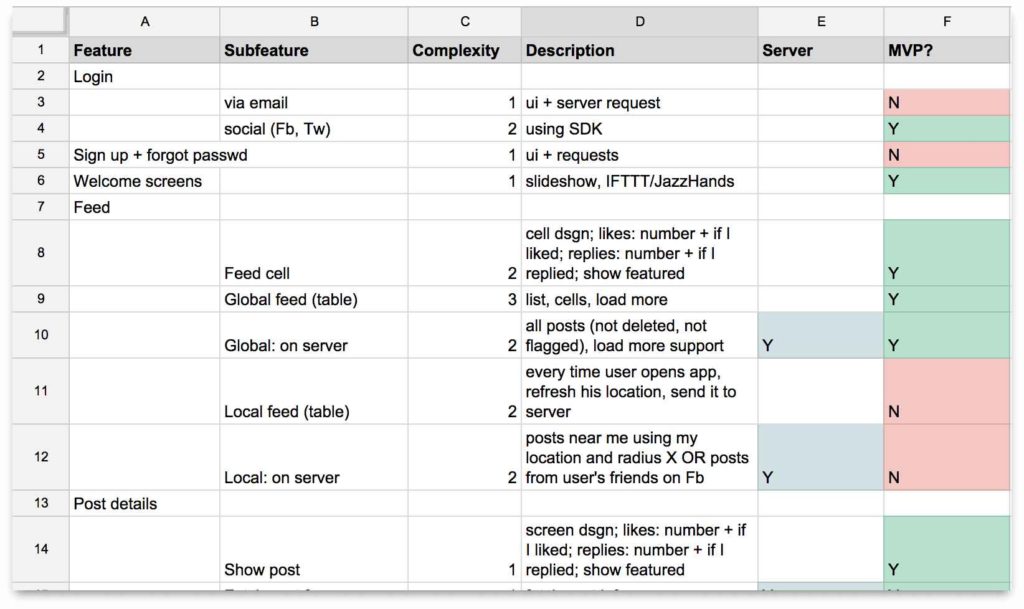Select column E header
This screenshot has width=1024, height=609.
coord(821,21)
